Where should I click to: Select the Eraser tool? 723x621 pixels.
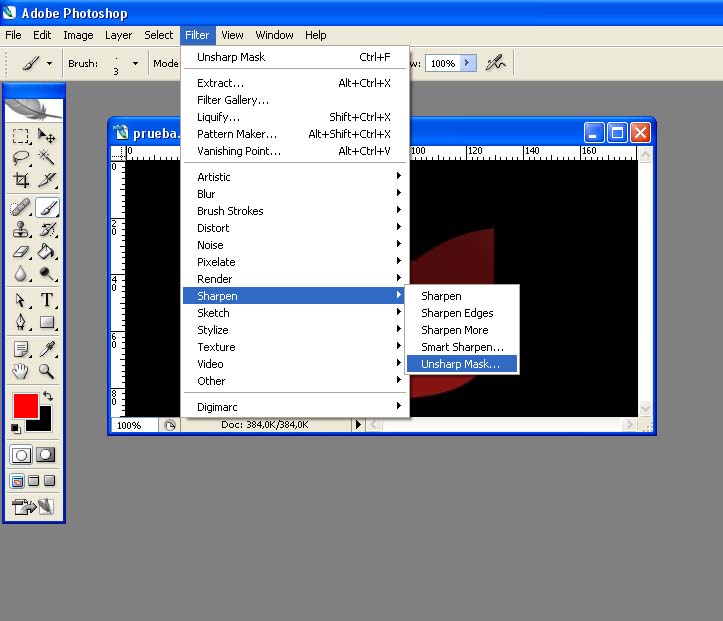point(20,252)
